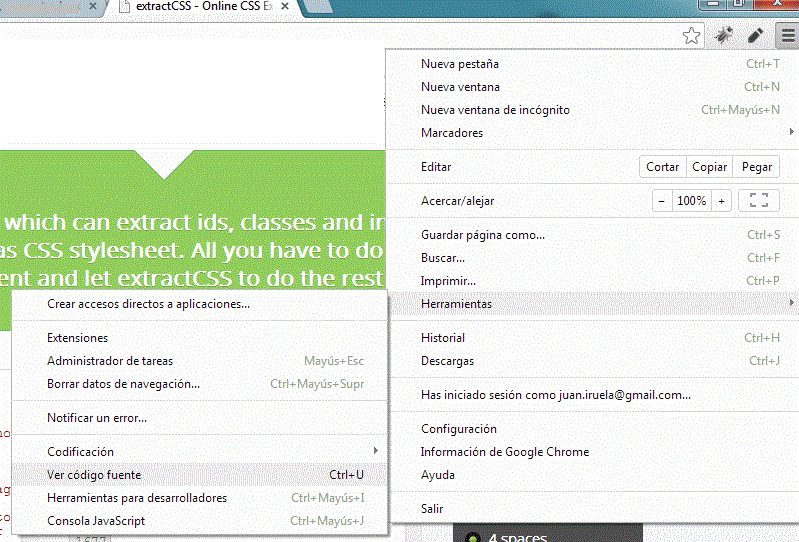Viewport: 799px width, 542px height.
Task: Click the bug extension icon in toolbar
Action: click(x=723, y=36)
